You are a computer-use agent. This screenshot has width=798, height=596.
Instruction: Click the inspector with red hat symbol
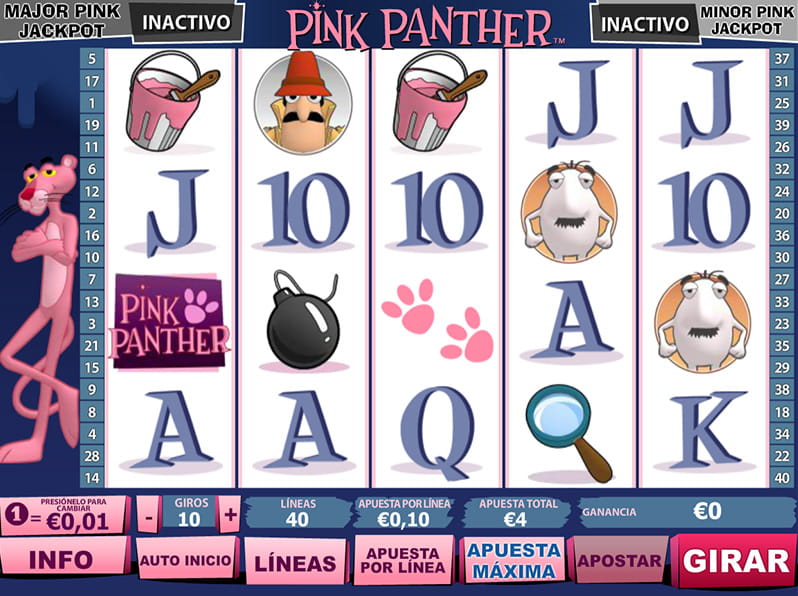[x=303, y=103]
